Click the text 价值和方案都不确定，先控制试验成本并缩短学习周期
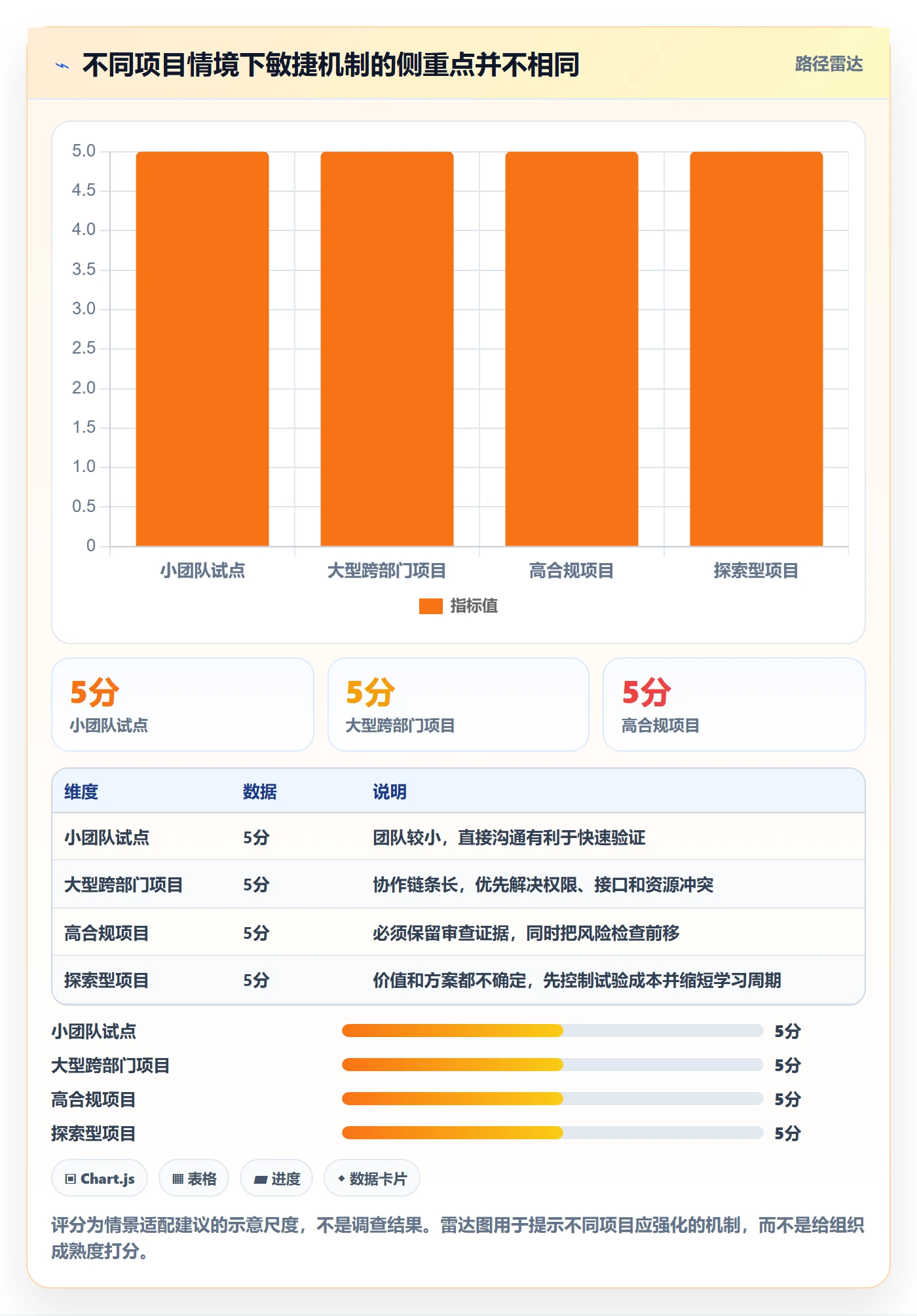This screenshot has width=917, height=1316. coord(577,980)
